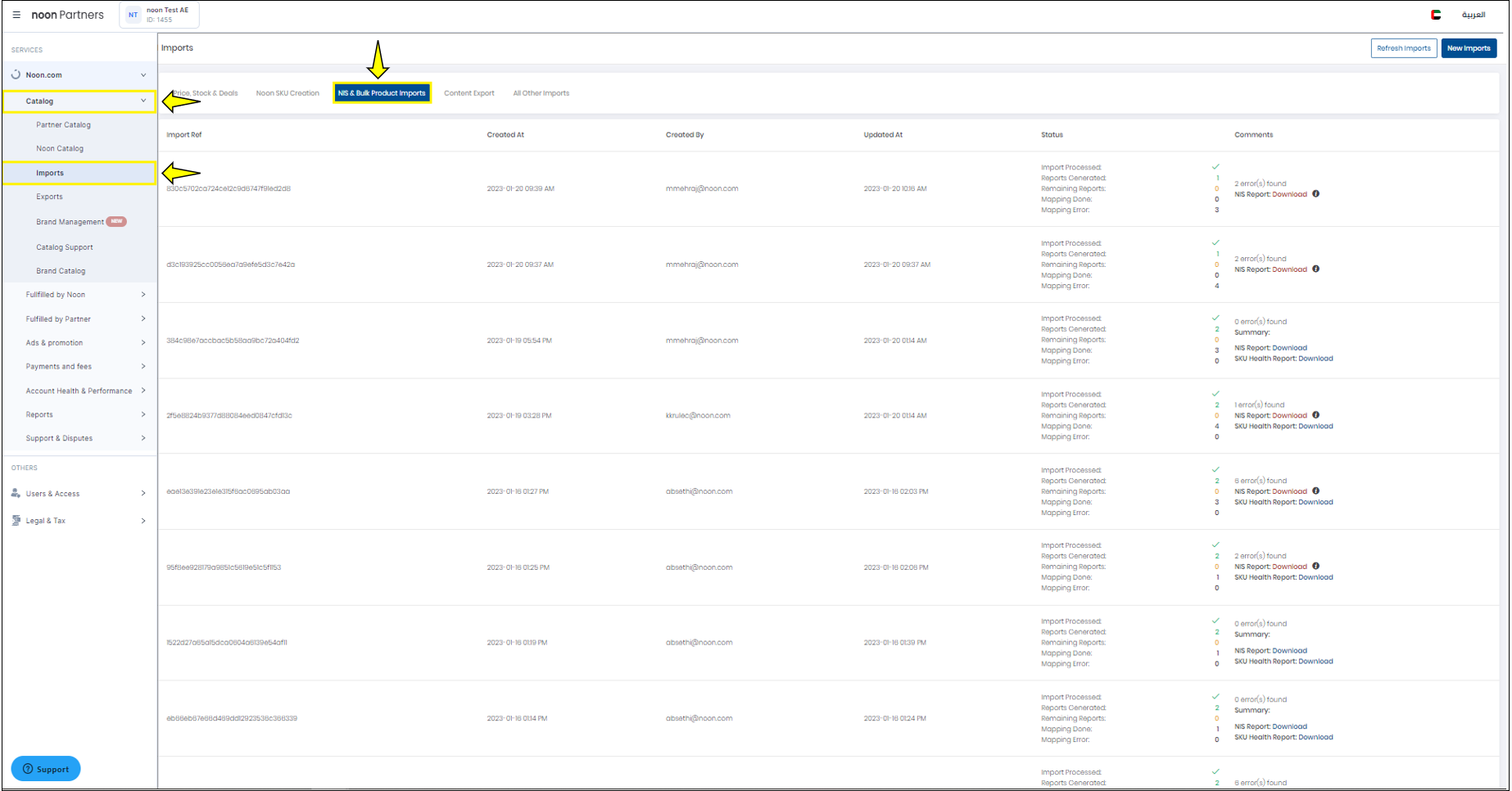The height and width of the screenshot is (791, 1512).
Task: Select the All Other Imports tab
Action: [x=541, y=93]
